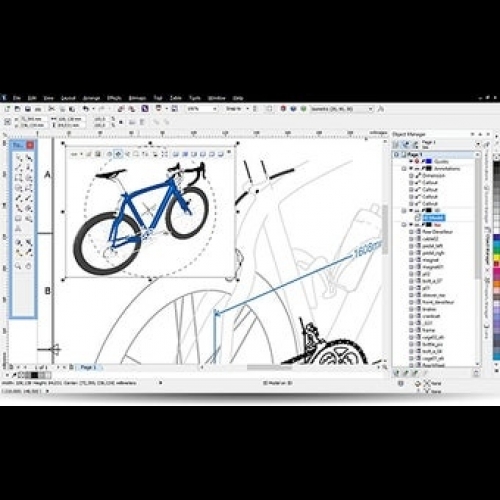
Task: Click the Cut scissors icon
Action: (51, 109)
